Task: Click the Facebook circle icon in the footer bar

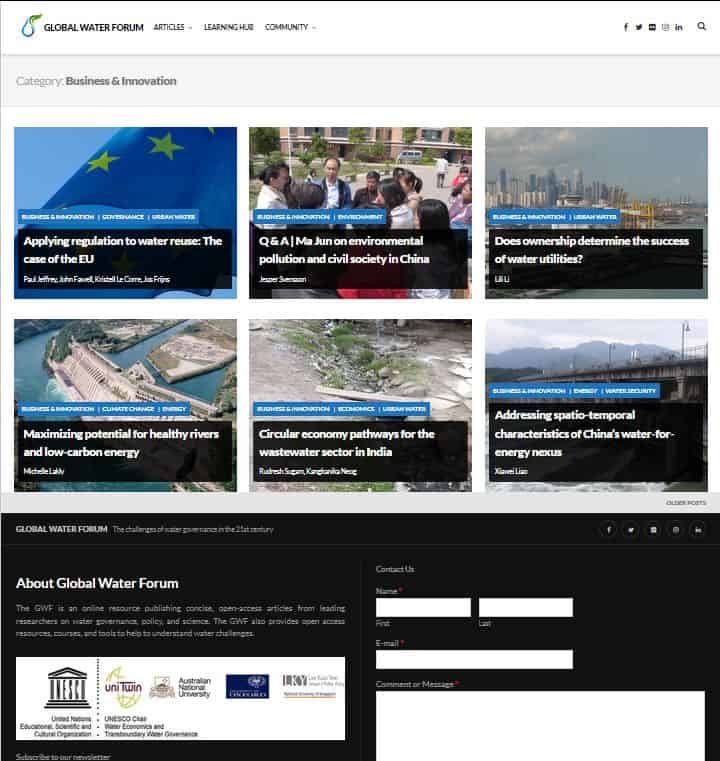Action: point(607,530)
